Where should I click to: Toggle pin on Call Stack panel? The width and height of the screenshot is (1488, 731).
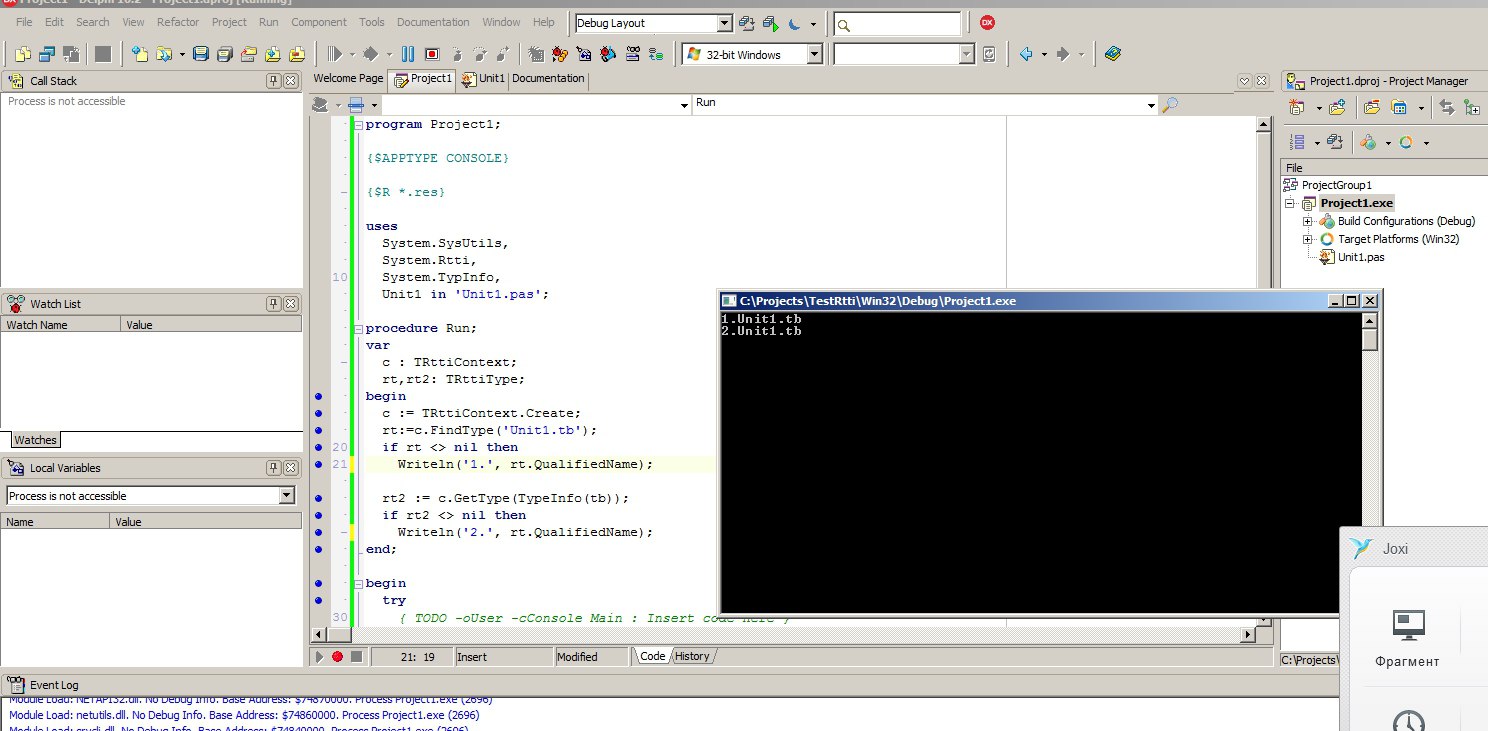pos(273,81)
